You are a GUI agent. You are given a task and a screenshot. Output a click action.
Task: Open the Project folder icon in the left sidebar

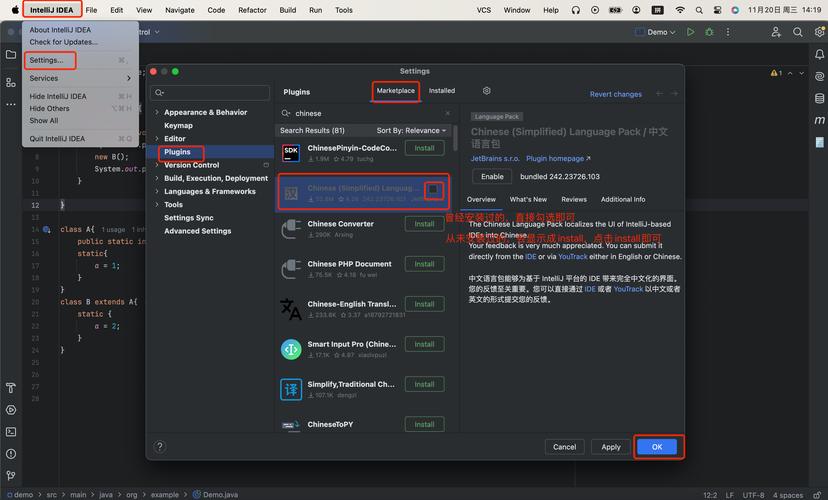(11, 55)
